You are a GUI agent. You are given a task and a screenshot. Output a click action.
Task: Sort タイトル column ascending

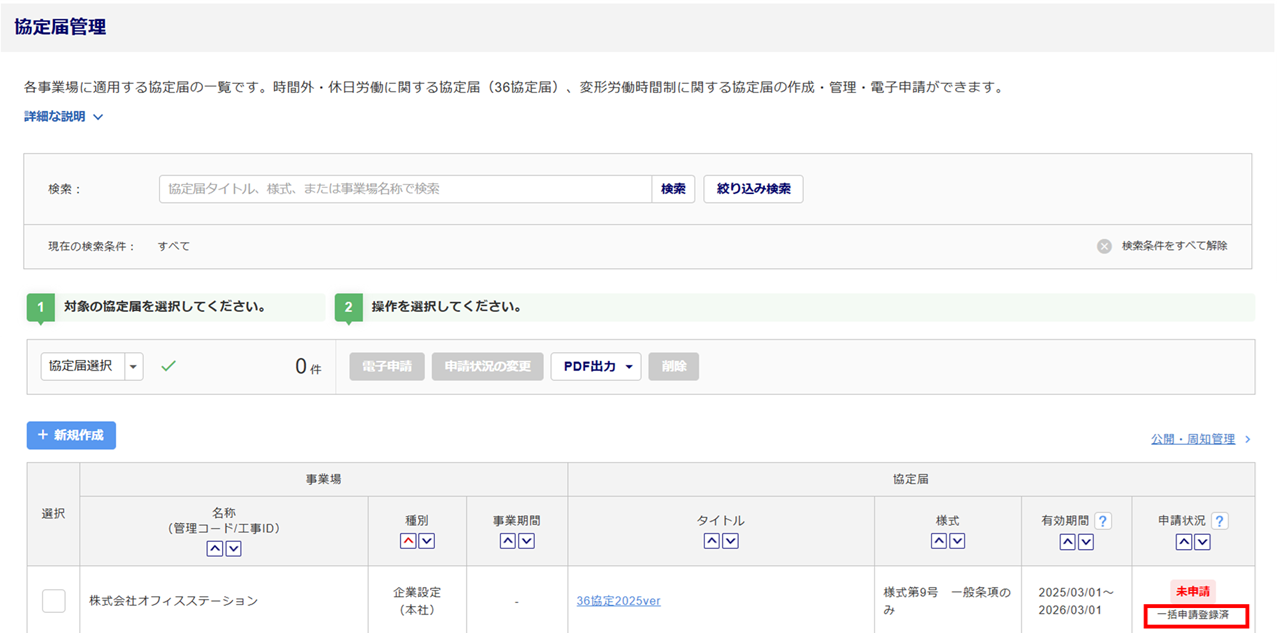[x=712, y=541]
